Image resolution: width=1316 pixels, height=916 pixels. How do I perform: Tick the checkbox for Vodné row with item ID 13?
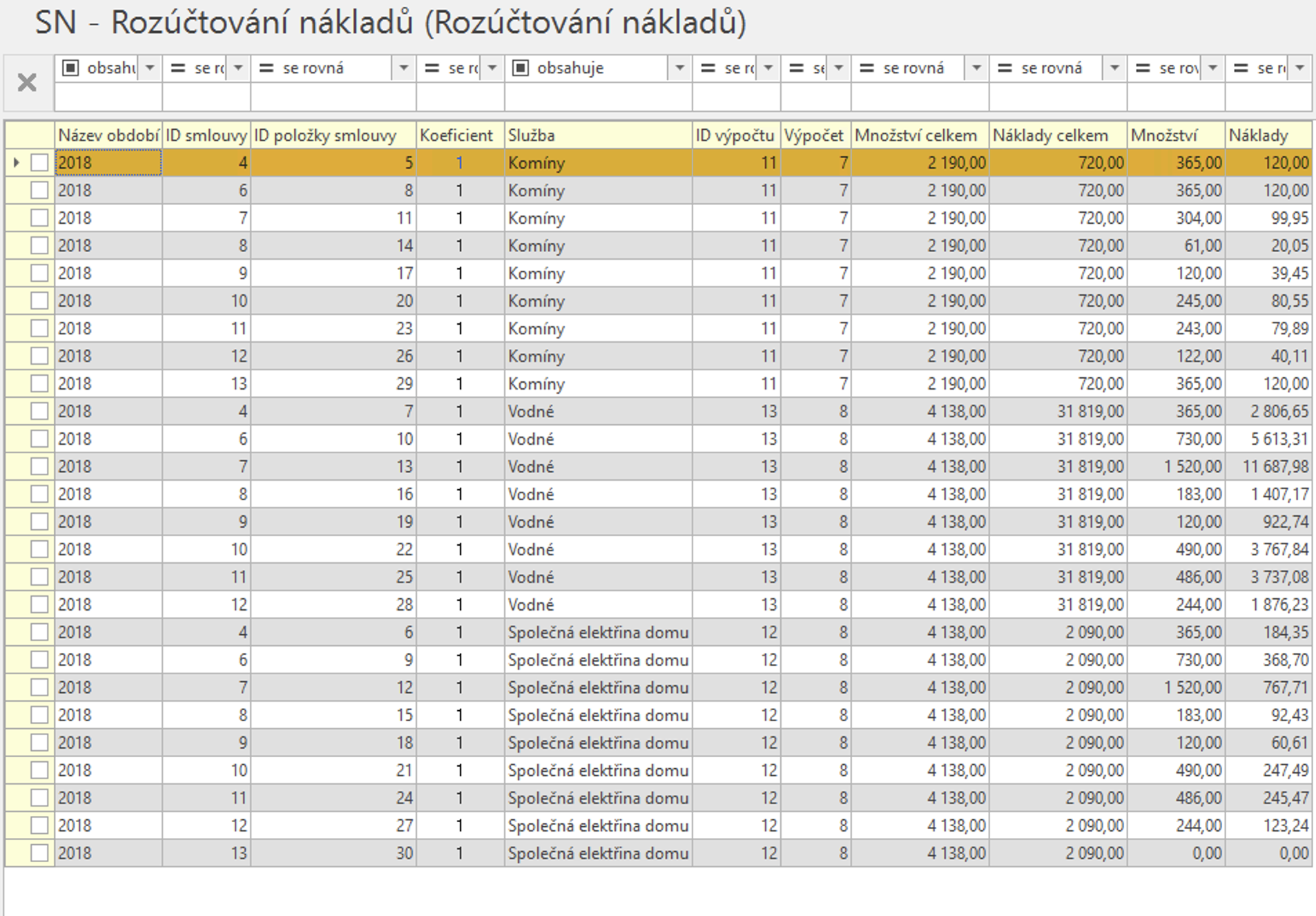[39, 467]
